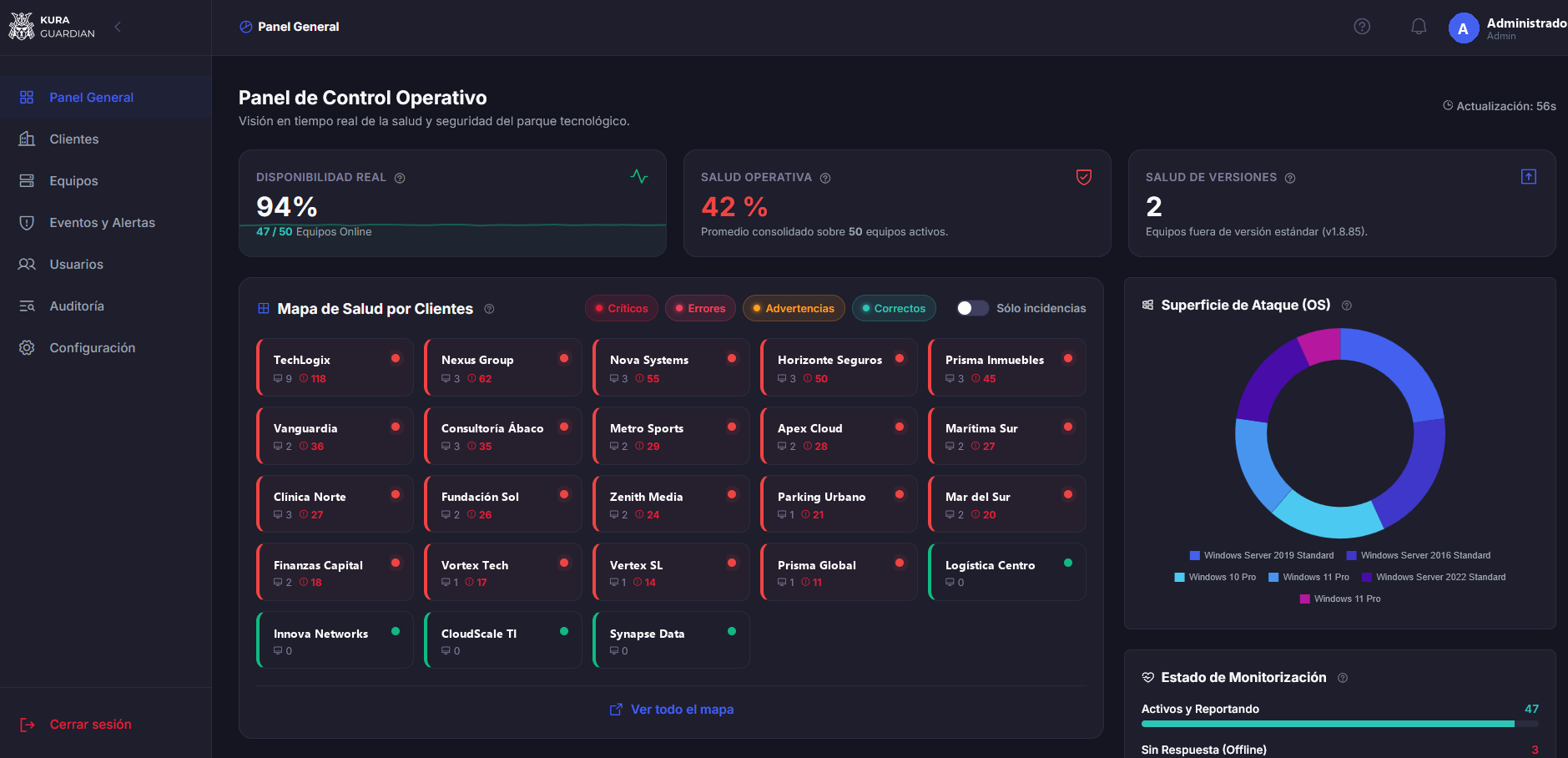The width and height of the screenshot is (1568, 758).
Task: Click the Ver todo el mapa link
Action: click(x=682, y=710)
